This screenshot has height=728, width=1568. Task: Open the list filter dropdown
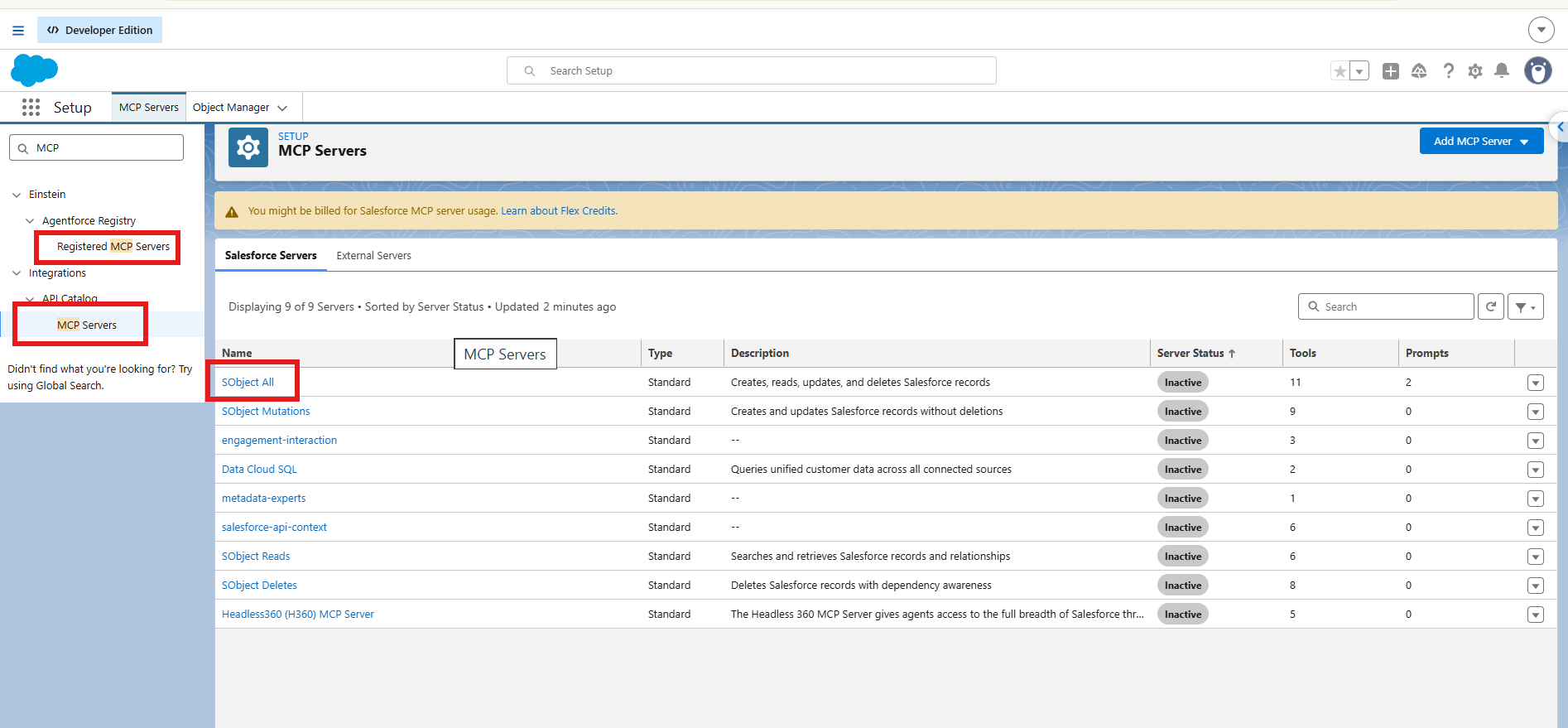click(x=1526, y=306)
